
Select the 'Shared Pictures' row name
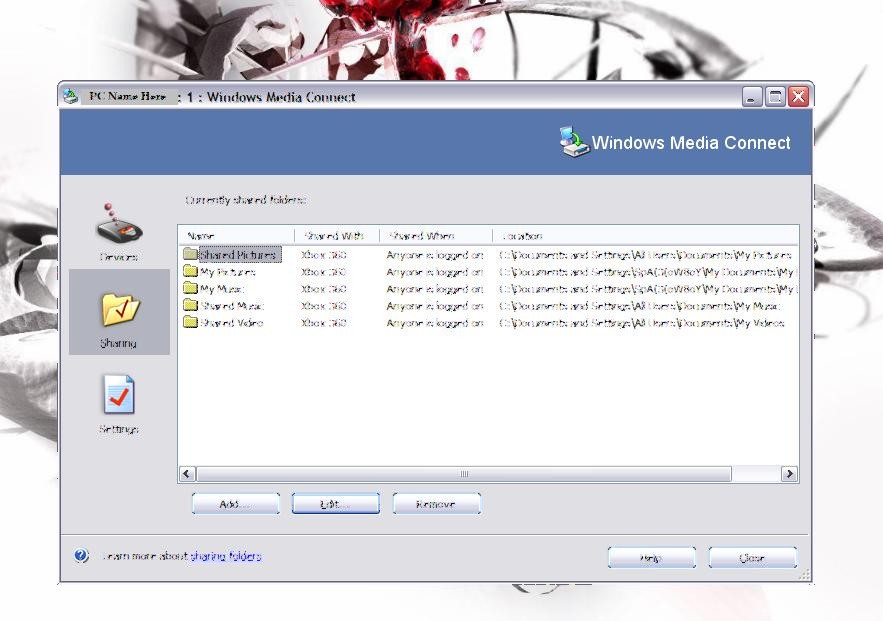pyautogui.click(x=240, y=255)
